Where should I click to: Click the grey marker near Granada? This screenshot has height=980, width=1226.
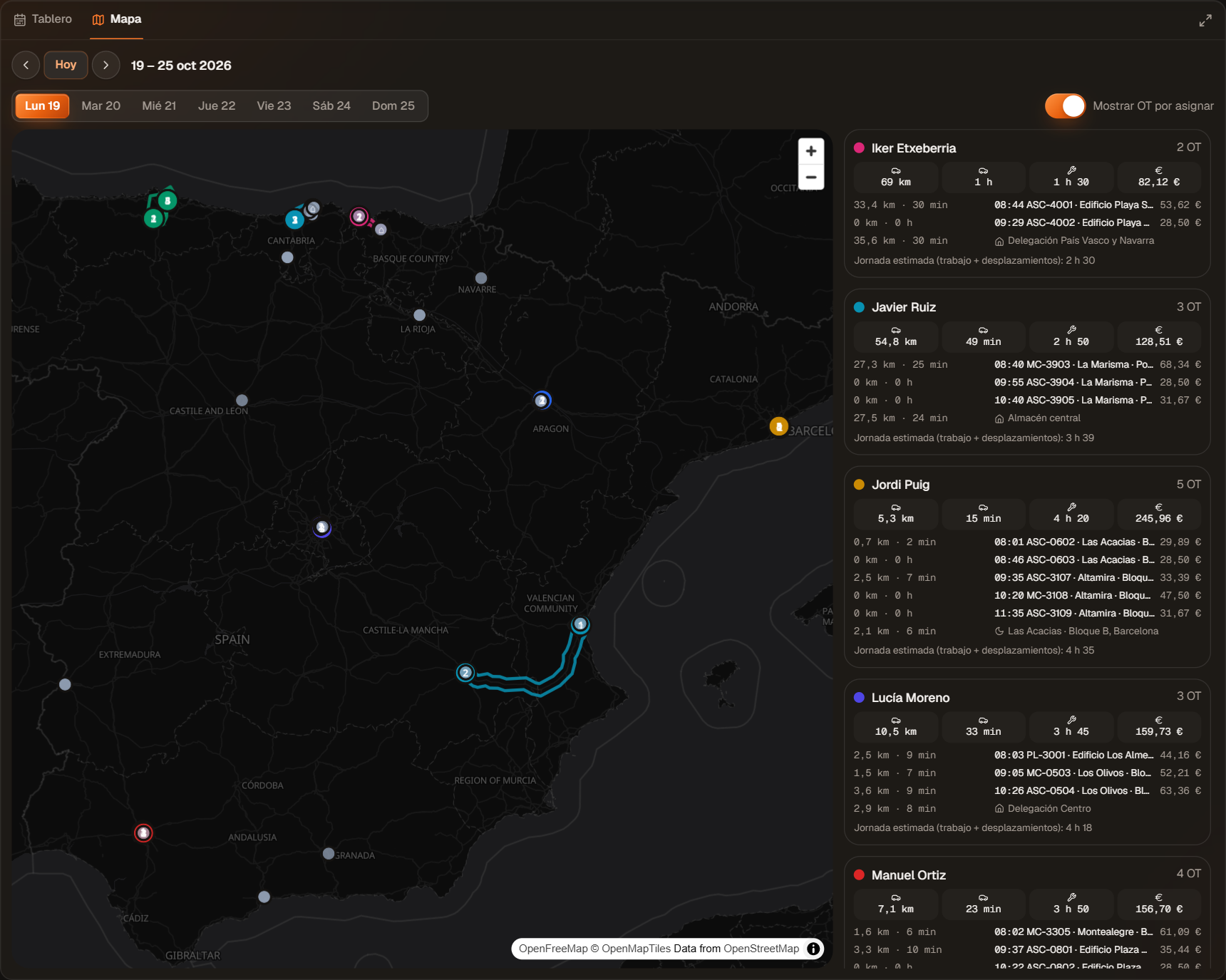(x=329, y=854)
